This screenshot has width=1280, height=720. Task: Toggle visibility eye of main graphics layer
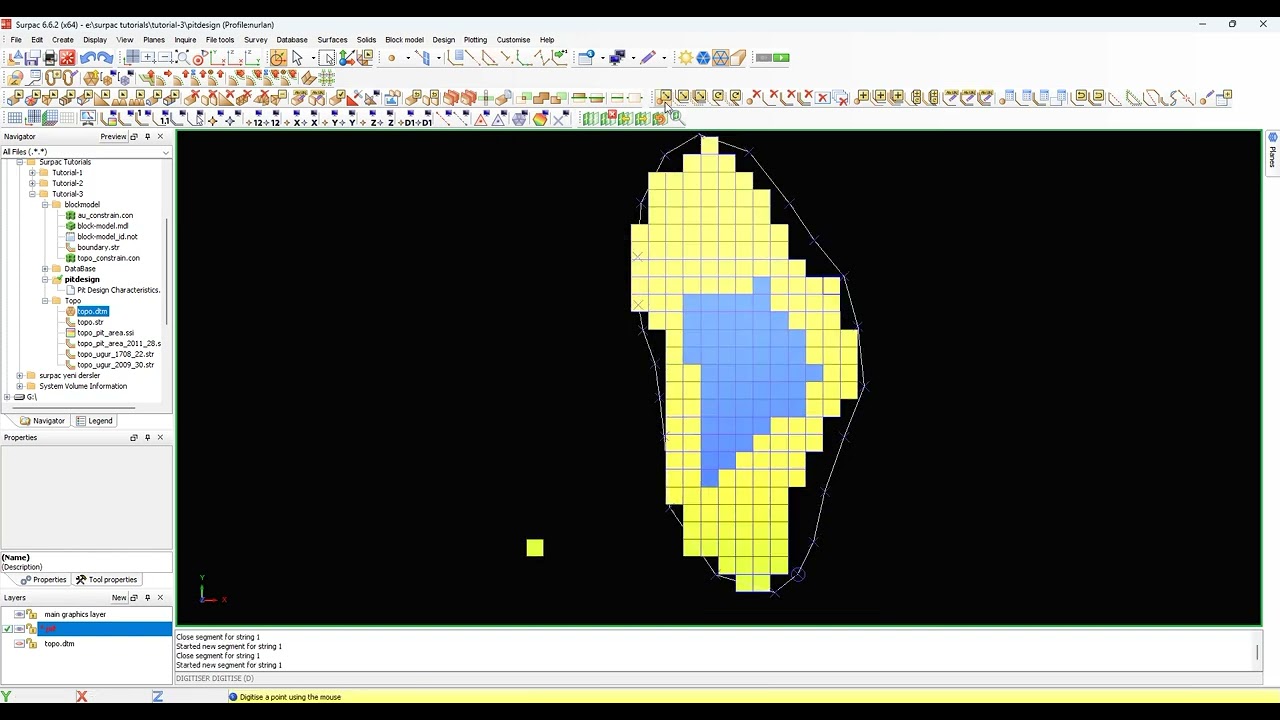[19, 614]
